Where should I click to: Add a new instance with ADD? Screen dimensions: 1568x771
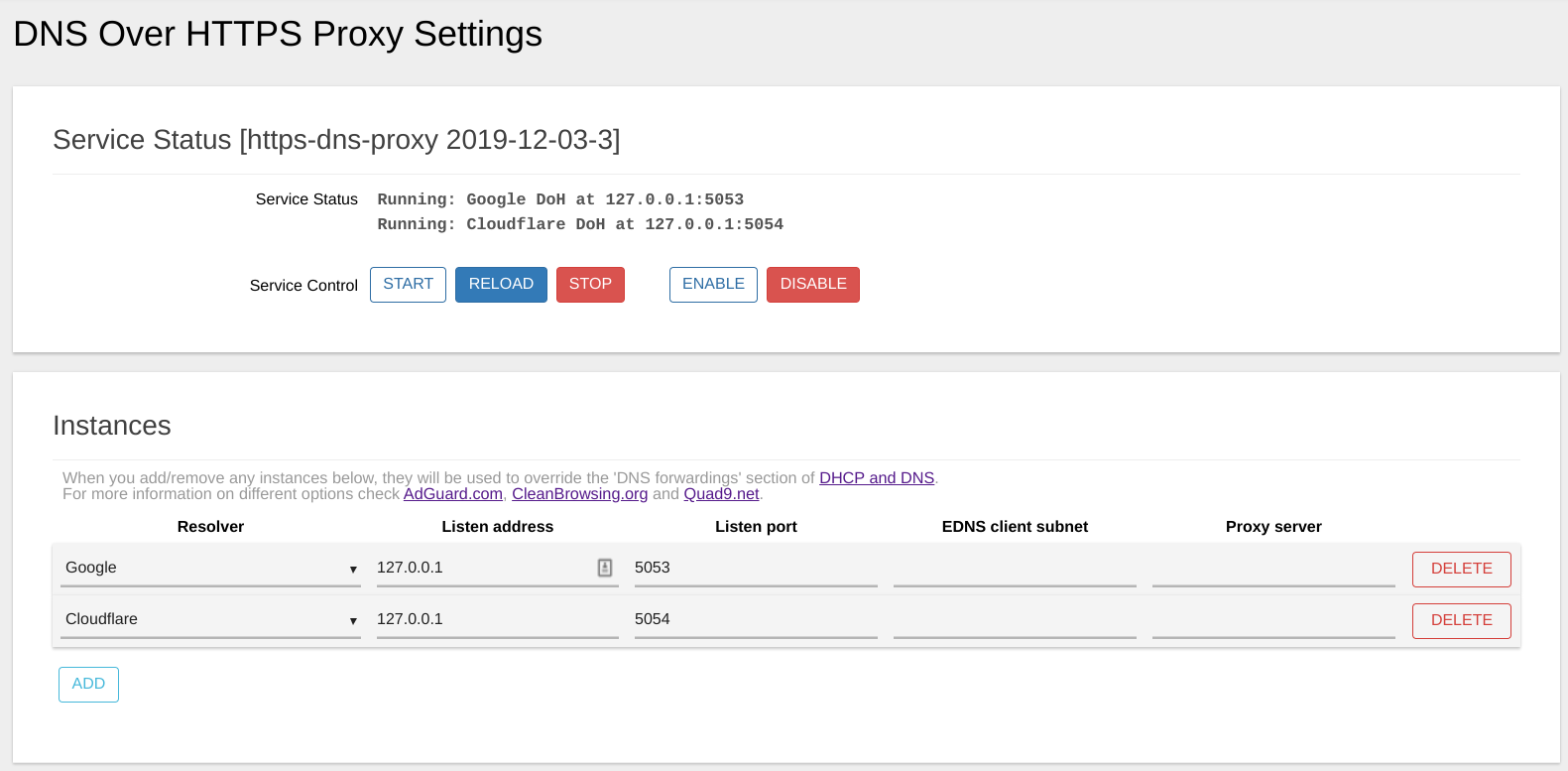click(88, 684)
